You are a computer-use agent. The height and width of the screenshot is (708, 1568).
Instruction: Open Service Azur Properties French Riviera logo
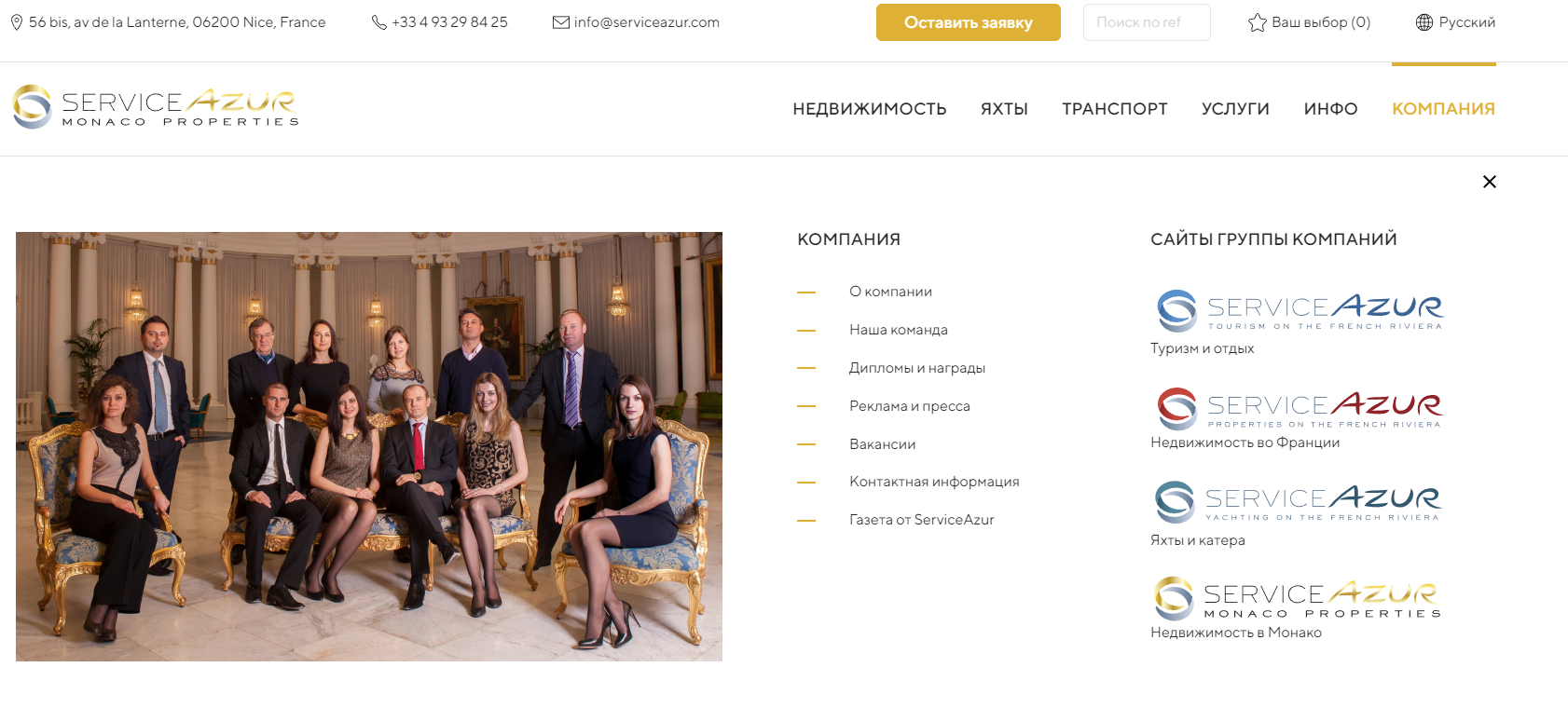point(1300,408)
